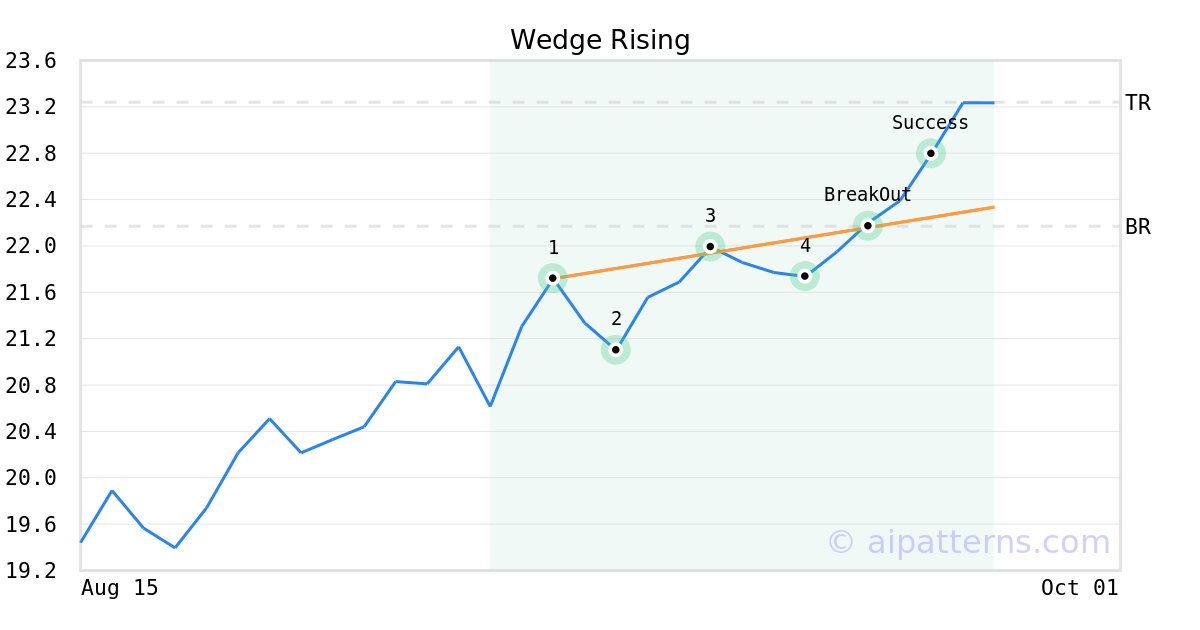
Task: Open the aipatterns.com watermark link
Action: coord(968,543)
